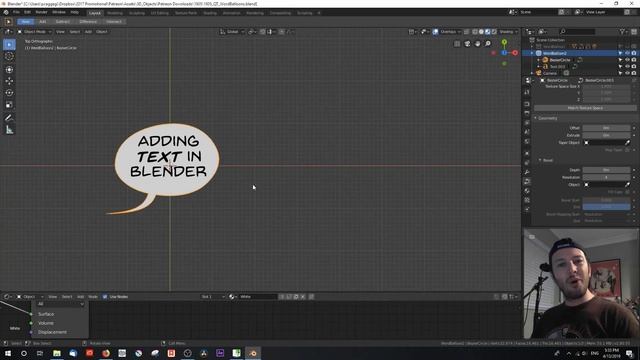Open Object Data curve properties tab
Screen dimensions: 640x360
[527, 181]
